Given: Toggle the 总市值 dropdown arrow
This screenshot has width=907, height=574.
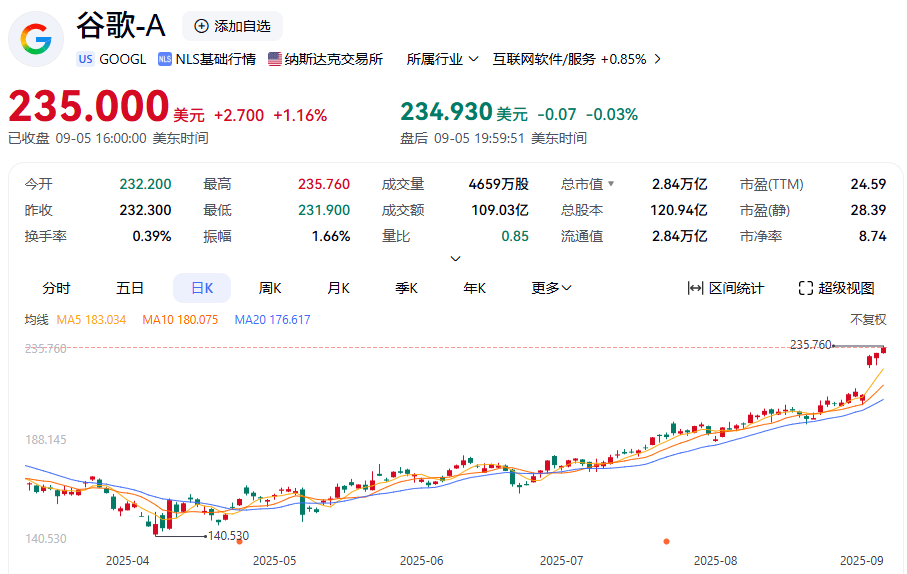Looking at the screenshot, I should (611, 184).
